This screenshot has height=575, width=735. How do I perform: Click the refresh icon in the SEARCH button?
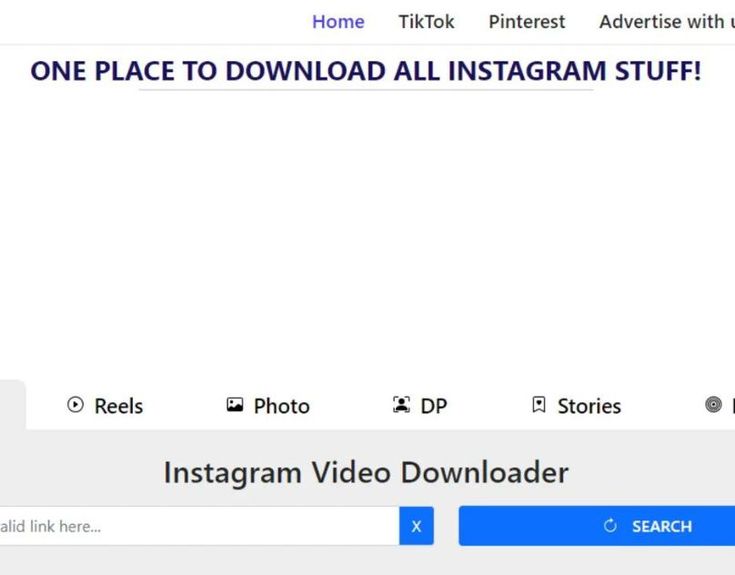click(610, 526)
